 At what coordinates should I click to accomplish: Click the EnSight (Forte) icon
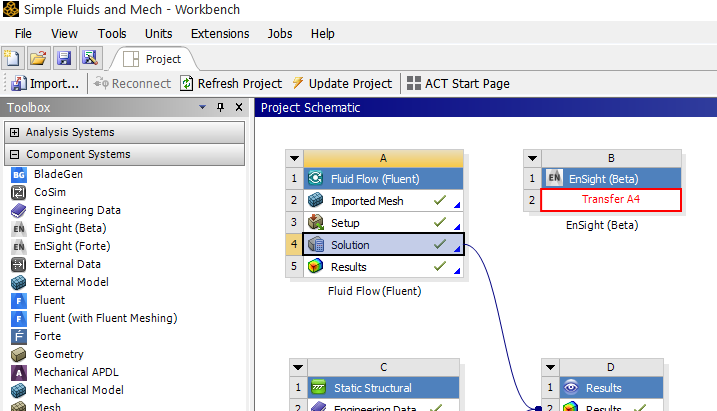(x=19, y=246)
